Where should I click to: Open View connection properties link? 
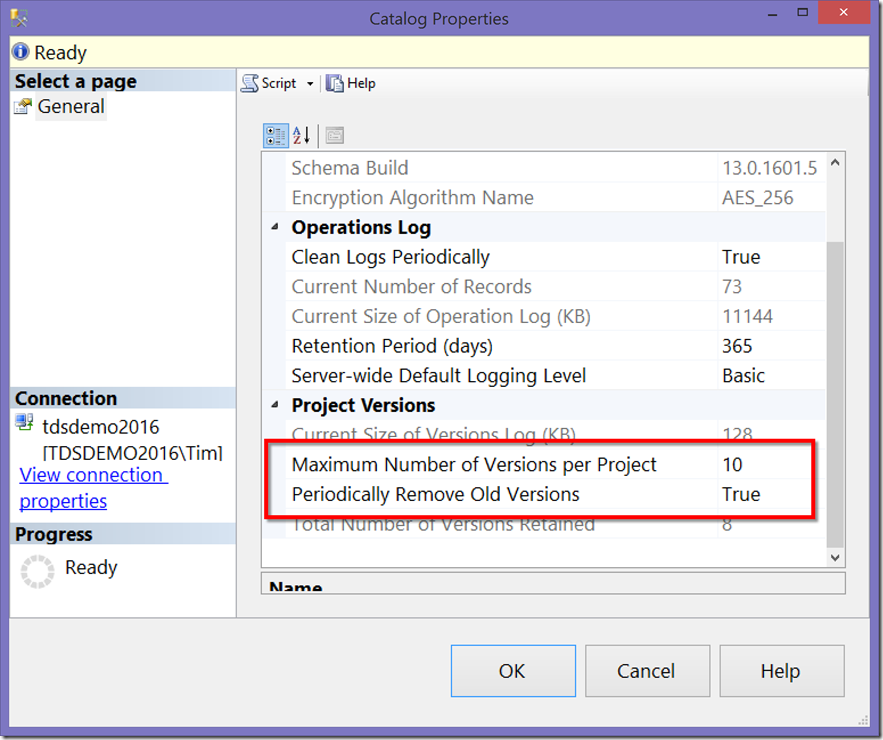point(93,475)
